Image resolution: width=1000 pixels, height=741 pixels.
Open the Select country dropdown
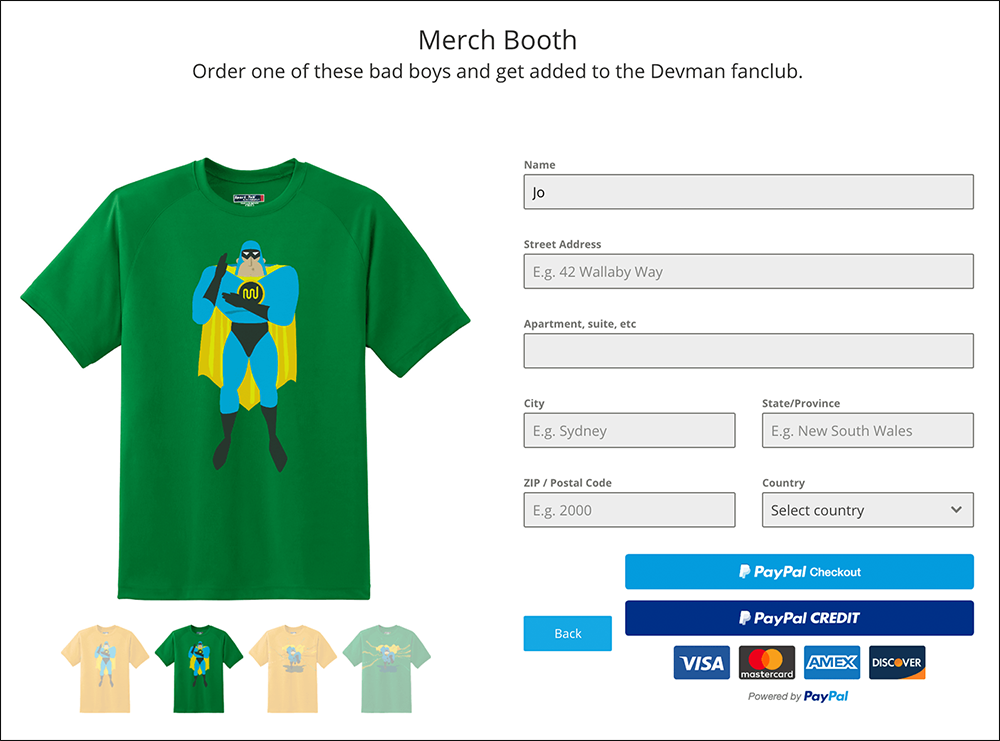point(867,510)
